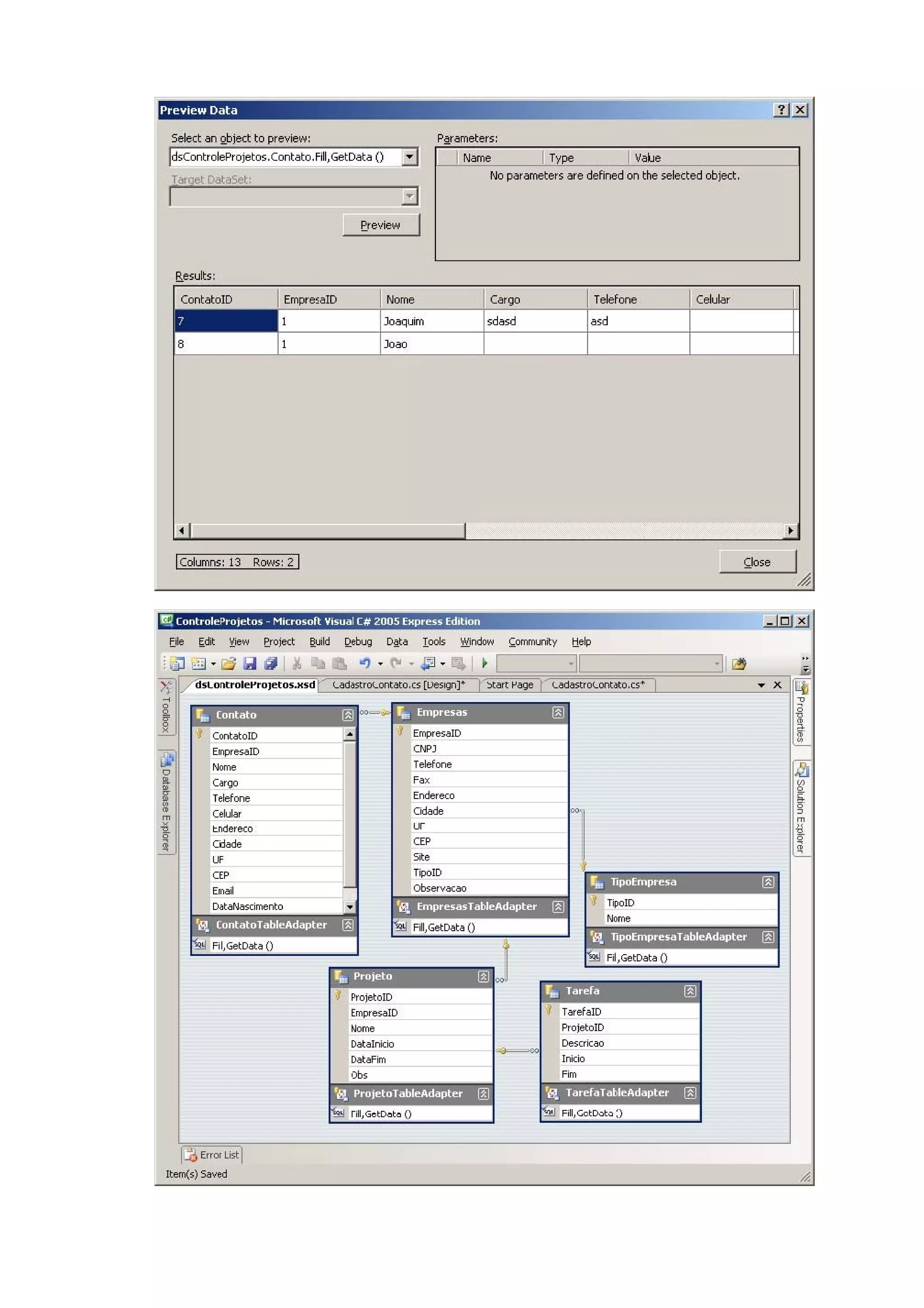Click the Preview button

coord(380,225)
